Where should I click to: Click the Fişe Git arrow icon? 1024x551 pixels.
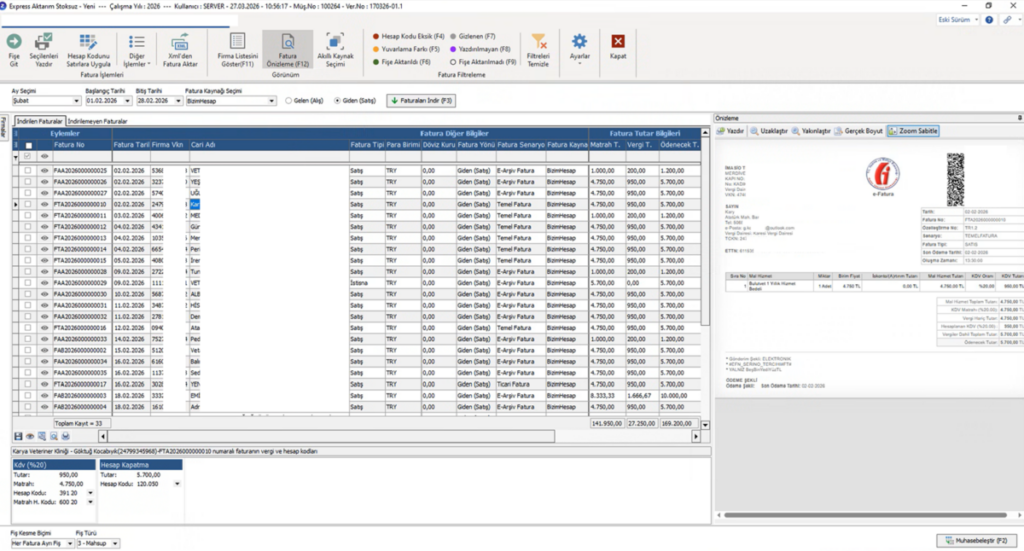[14, 42]
